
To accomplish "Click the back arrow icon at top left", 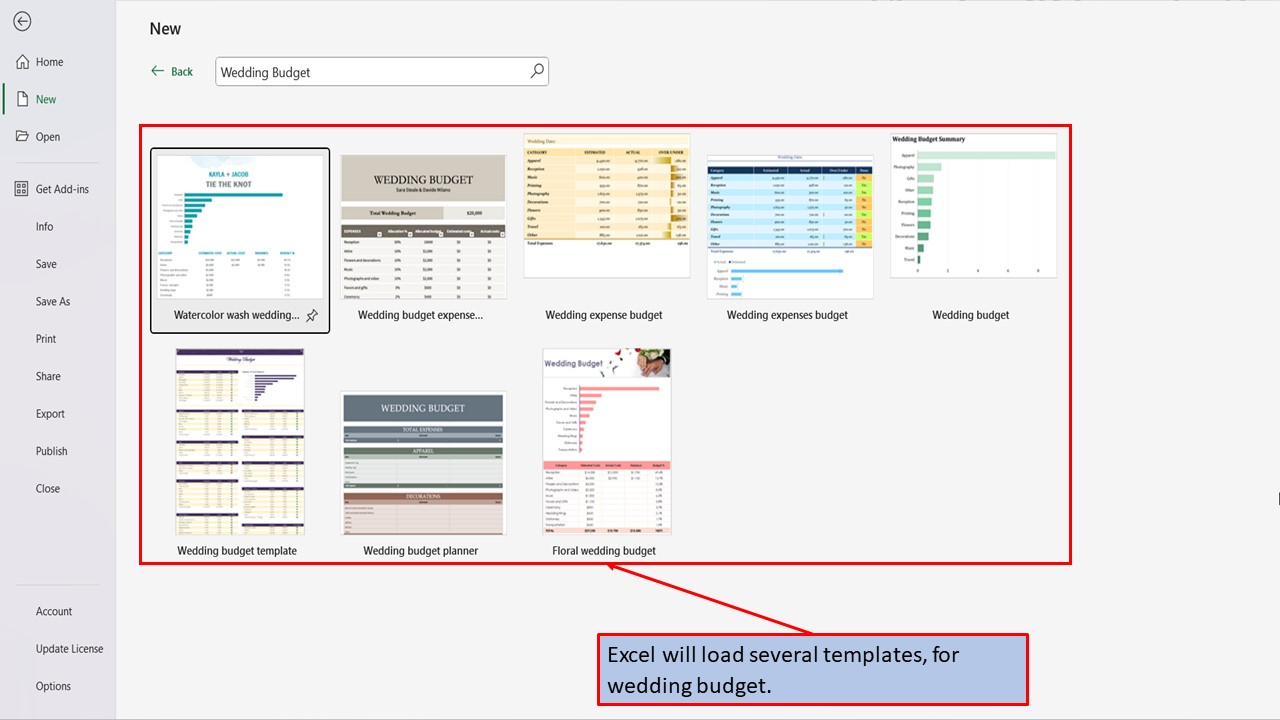I will (x=22, y=21).
